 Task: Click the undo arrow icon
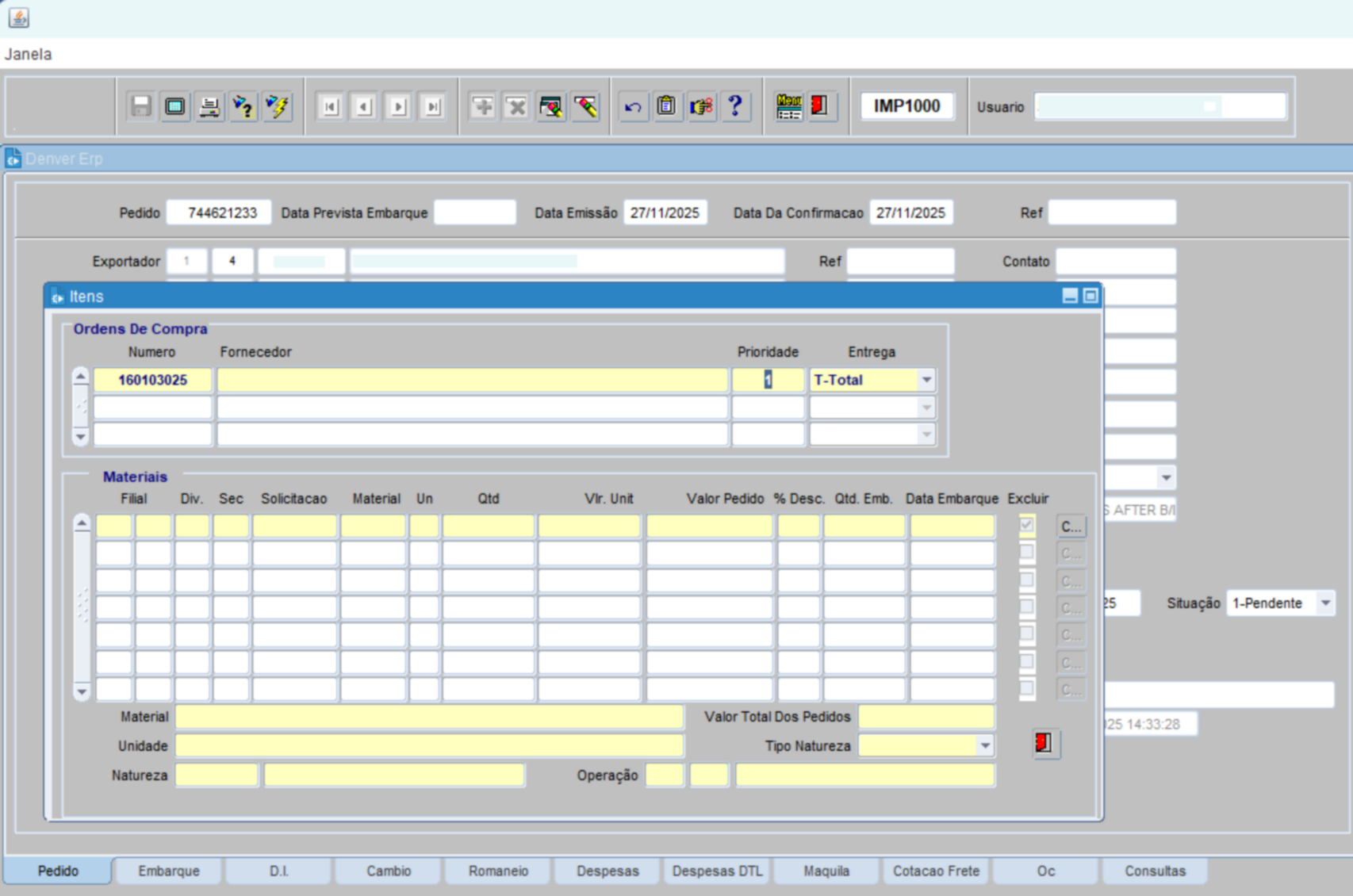(632, 106)
